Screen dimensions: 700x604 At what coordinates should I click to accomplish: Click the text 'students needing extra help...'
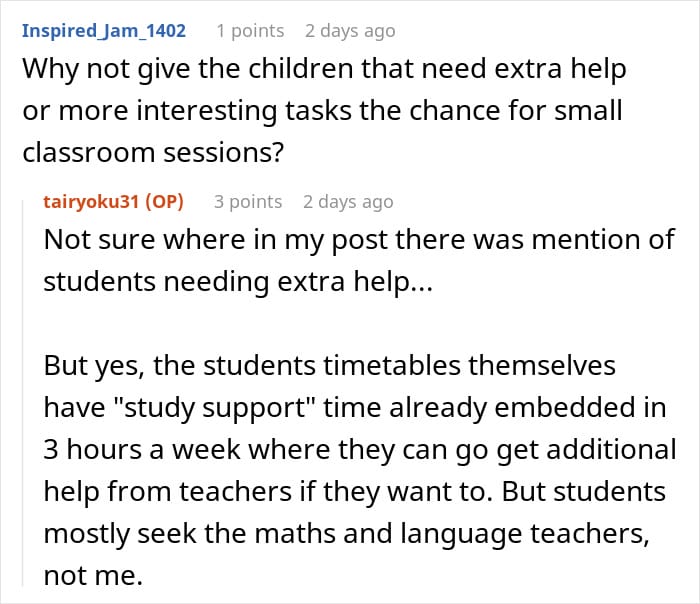click(x=238, y=282)
